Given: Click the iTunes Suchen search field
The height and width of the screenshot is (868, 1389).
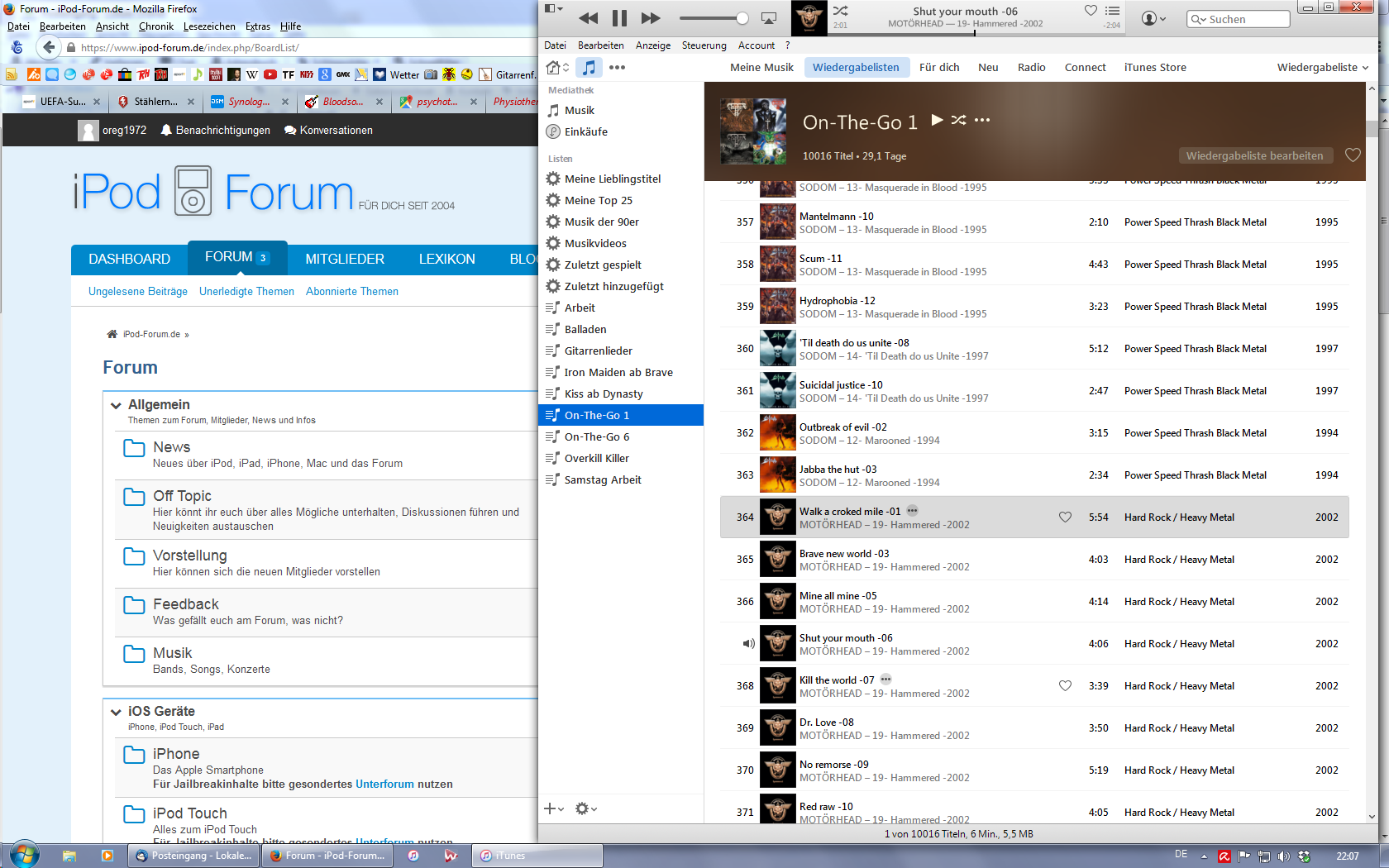Looking at the screenshot, I should click(1238, 19).
